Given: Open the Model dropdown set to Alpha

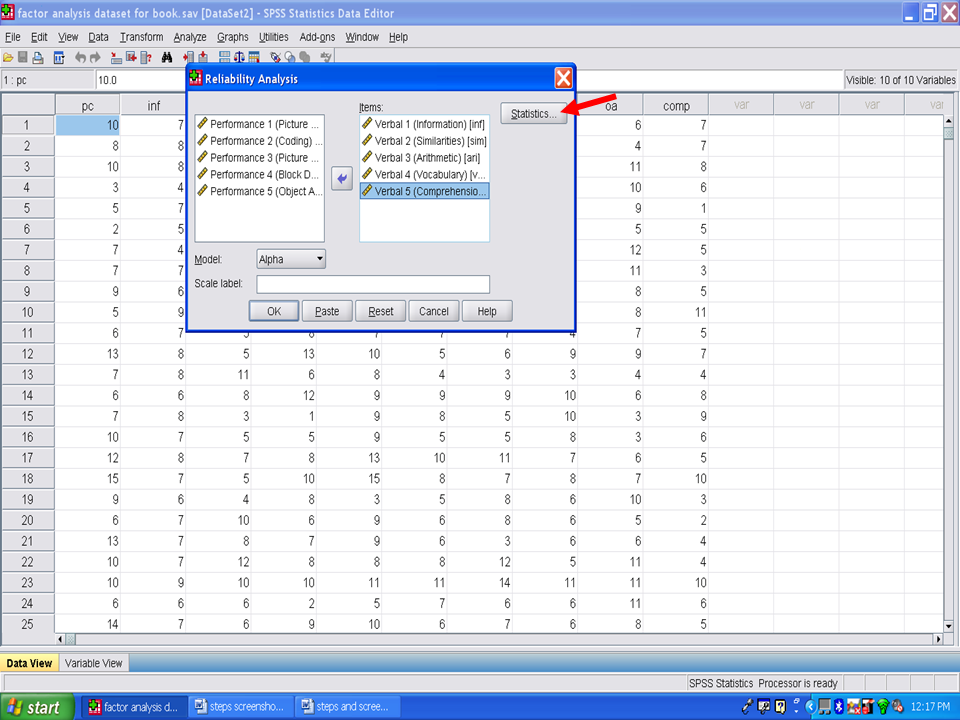Looking at the screenshot, I should point(291,259).
